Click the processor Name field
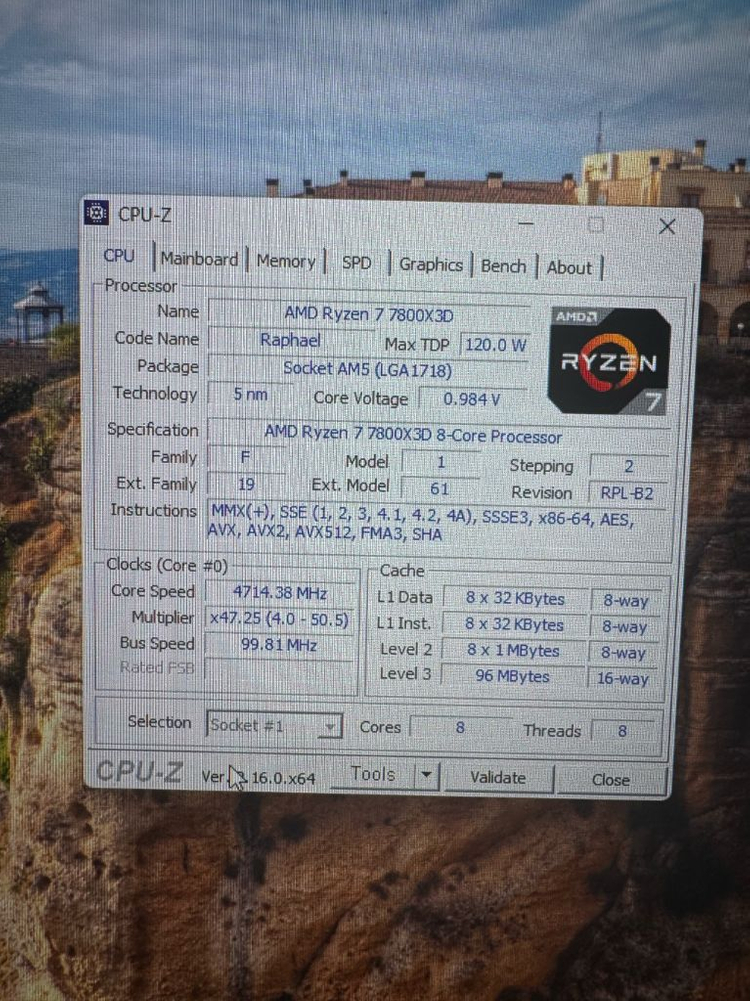The image size is (750, 1001). click(369, 315)
